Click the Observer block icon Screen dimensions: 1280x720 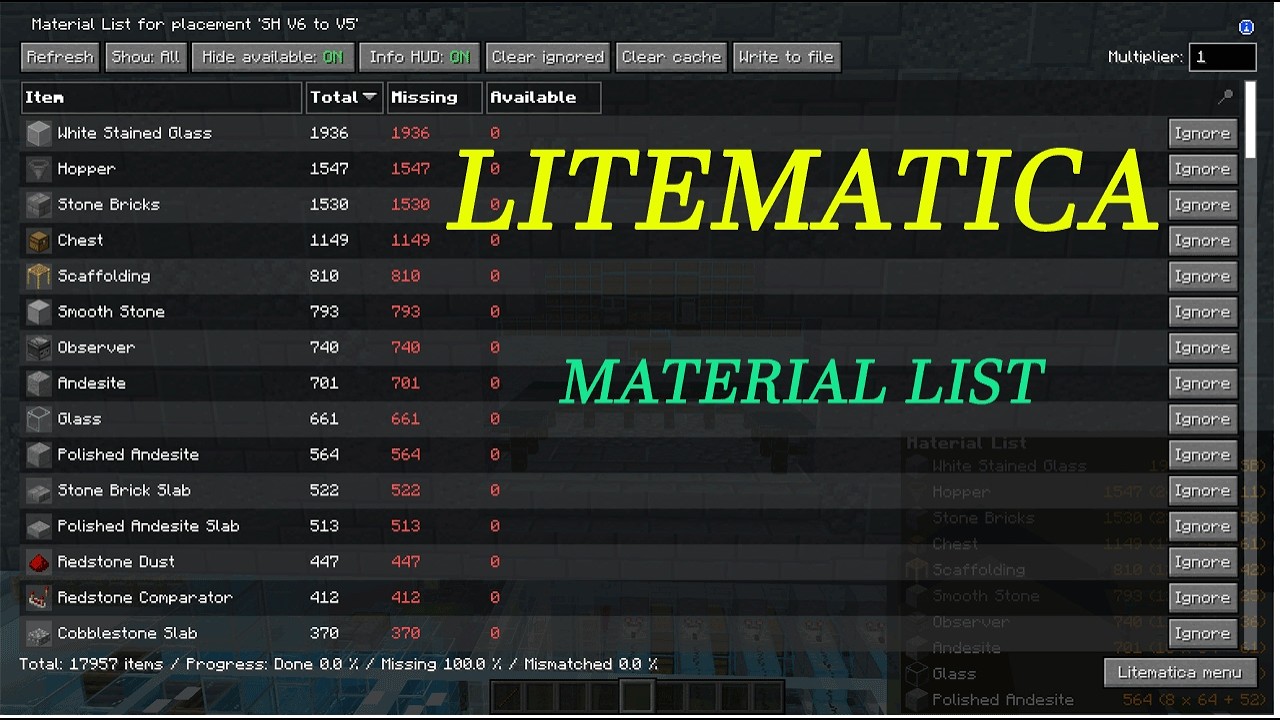point(38,348)
